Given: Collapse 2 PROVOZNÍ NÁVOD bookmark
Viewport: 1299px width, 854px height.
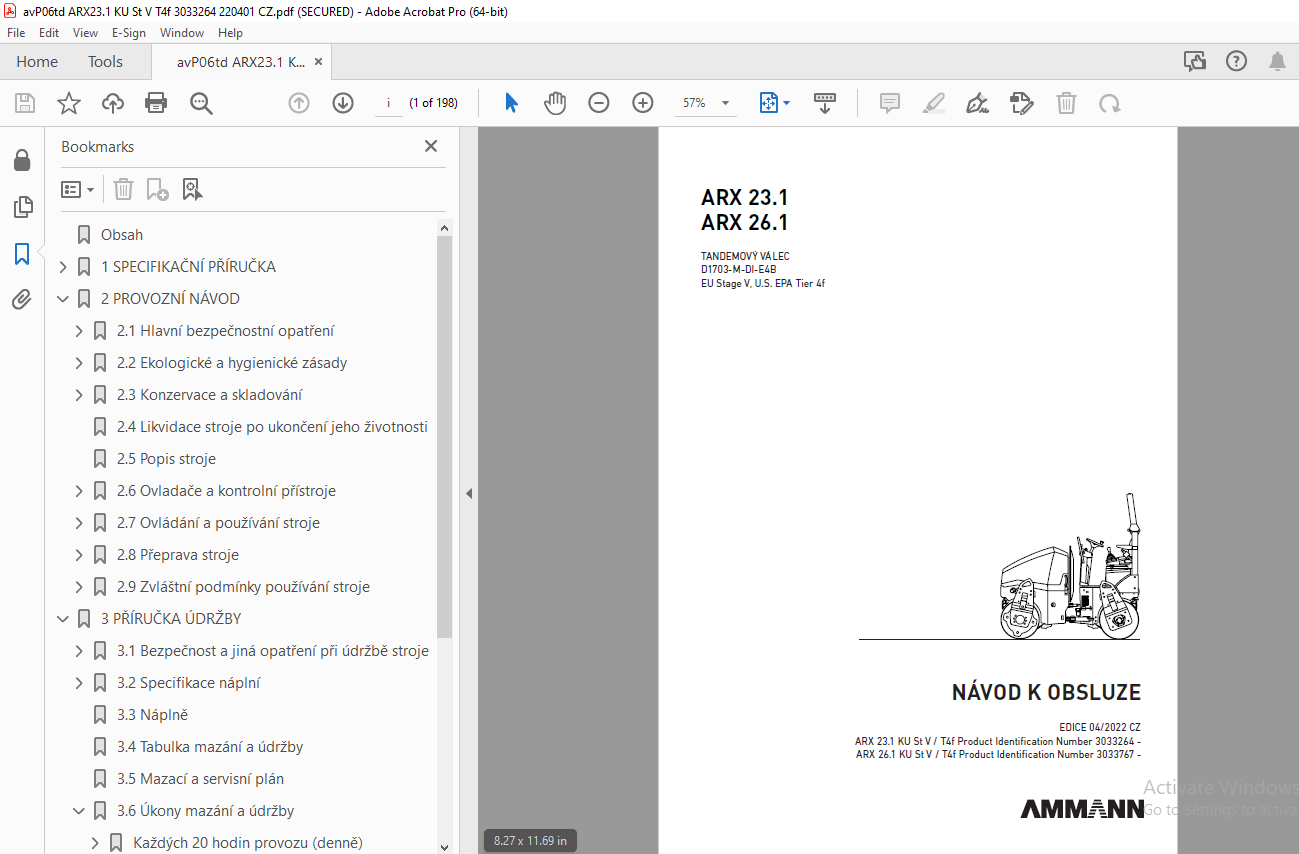Looking at the screenshot, I should pos(63,299).
